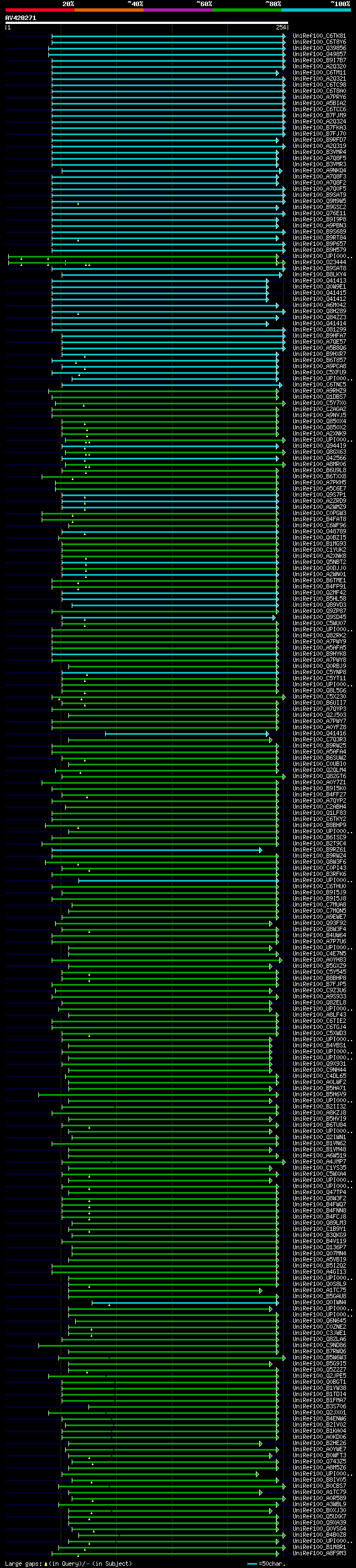
Task: Select the UniRef100_B9RZ61 label
Action: pos(319,850)
